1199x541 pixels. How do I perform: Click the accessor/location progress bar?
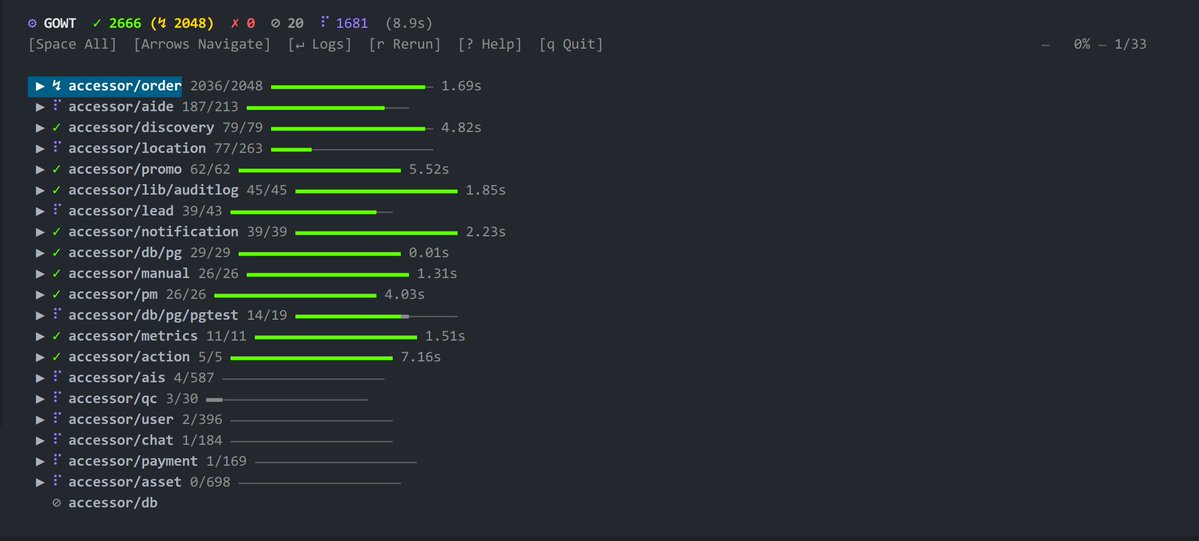pos(352,149)
